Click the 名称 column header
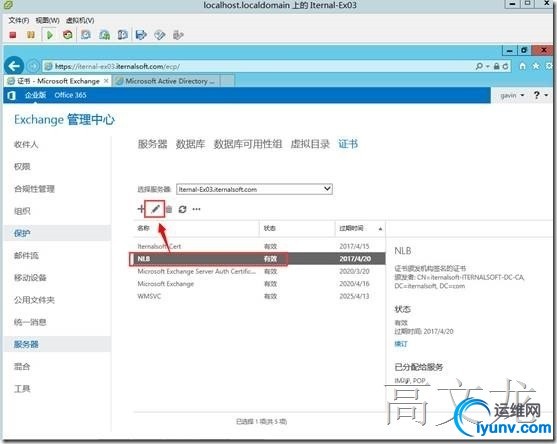Viewport: 557px width, 444px height. 144,228
